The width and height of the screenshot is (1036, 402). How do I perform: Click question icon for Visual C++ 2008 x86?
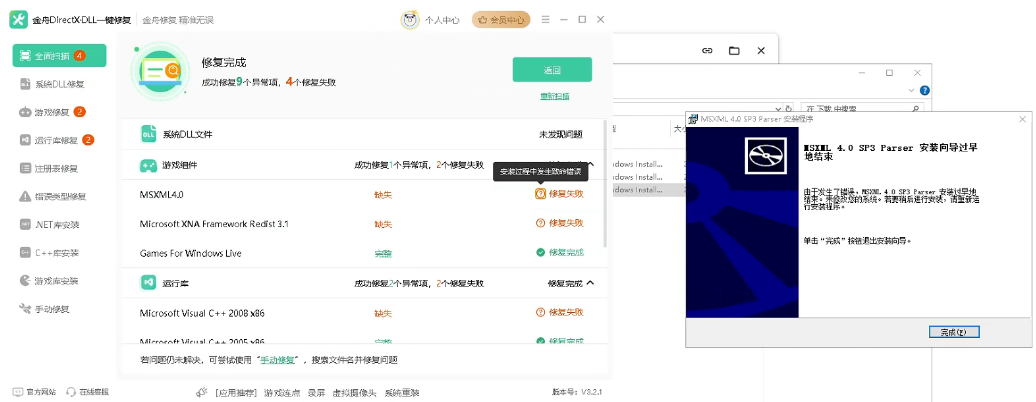540,312
